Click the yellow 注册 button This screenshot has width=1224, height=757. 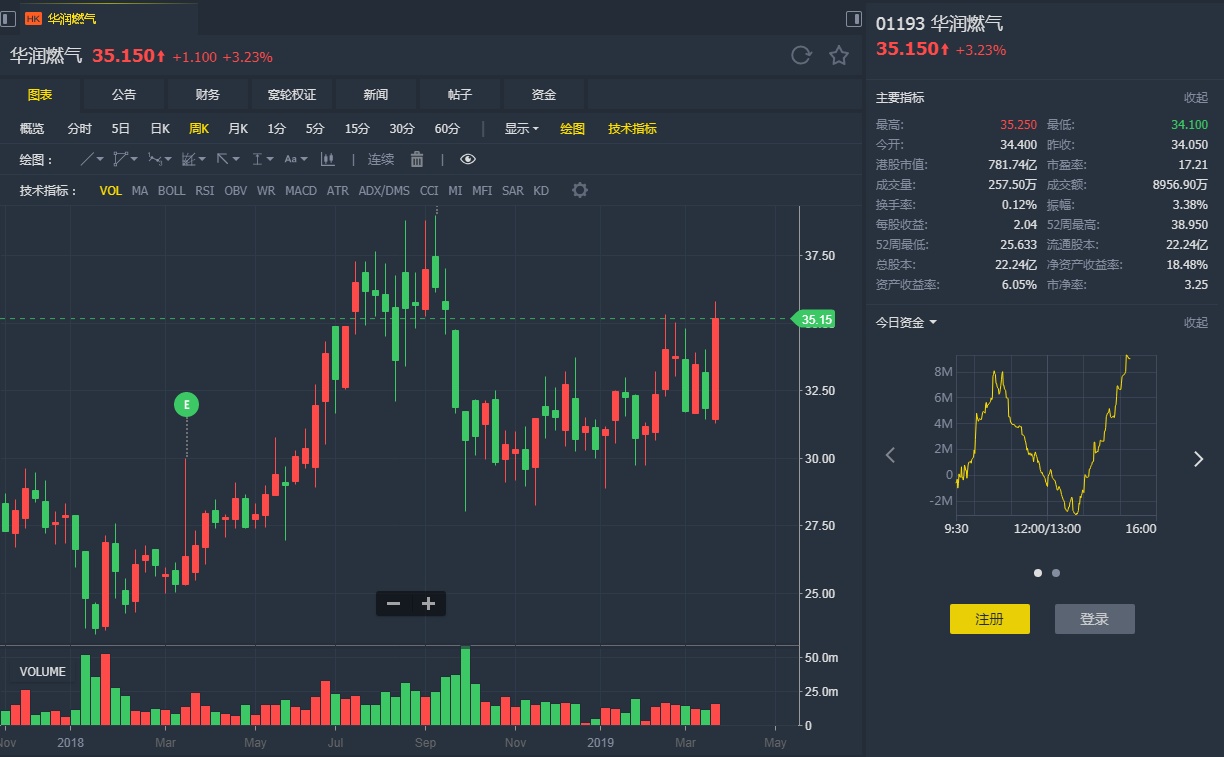[x=989, y=619]
